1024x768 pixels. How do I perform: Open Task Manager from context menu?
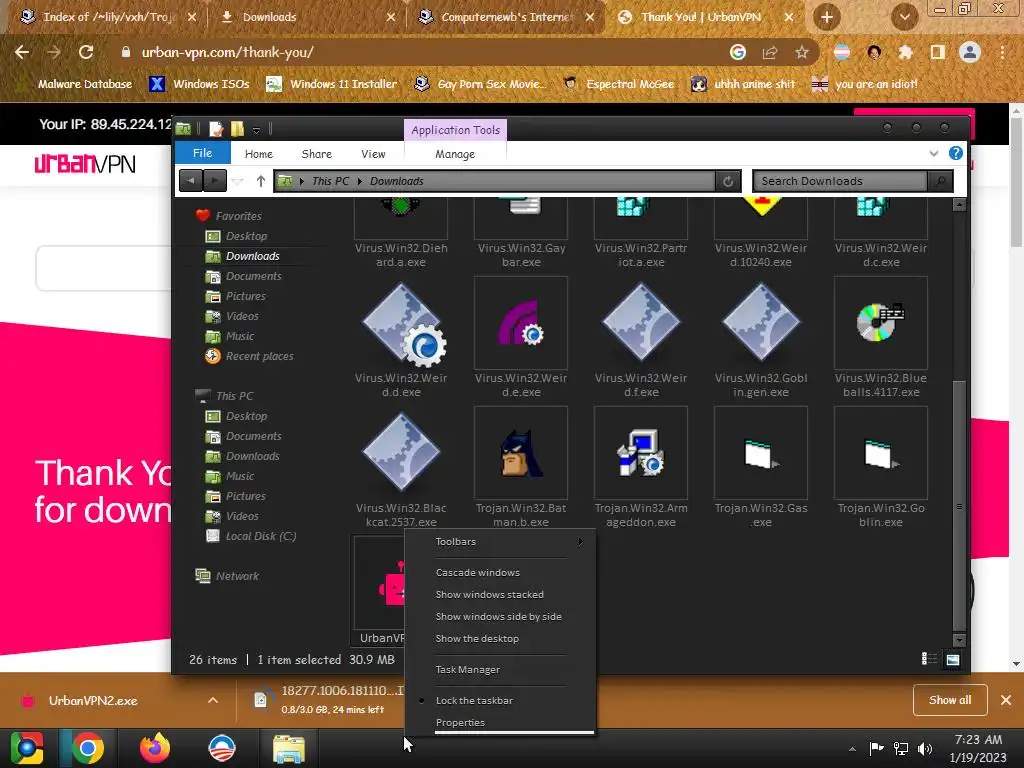click(468, 669)
